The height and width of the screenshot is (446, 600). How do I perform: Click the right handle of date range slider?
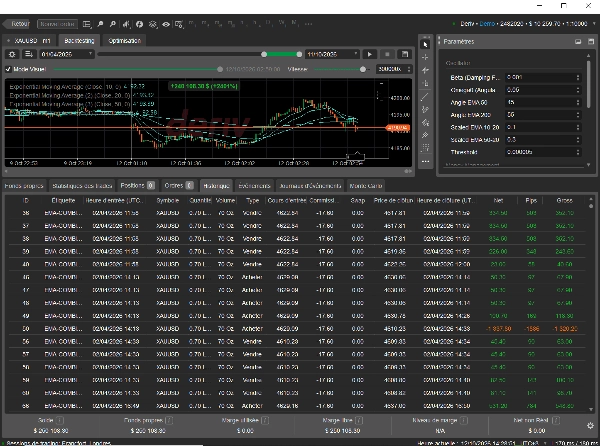pyautogui.click(x=299, y=54)
